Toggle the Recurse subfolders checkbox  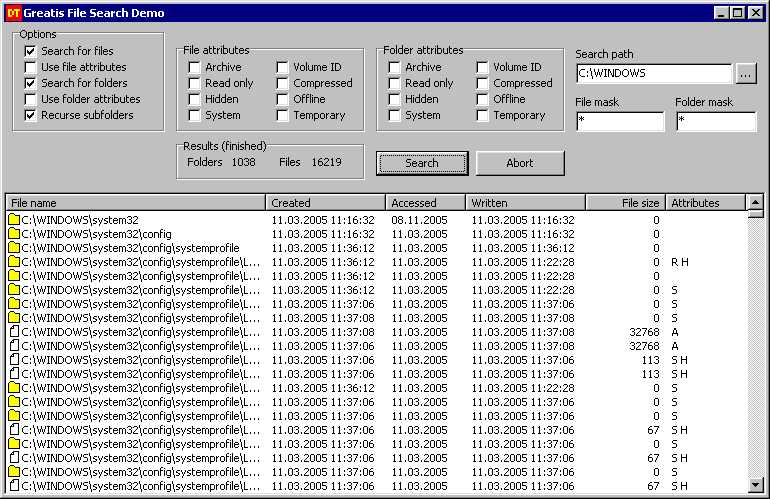tap(31, 115)
